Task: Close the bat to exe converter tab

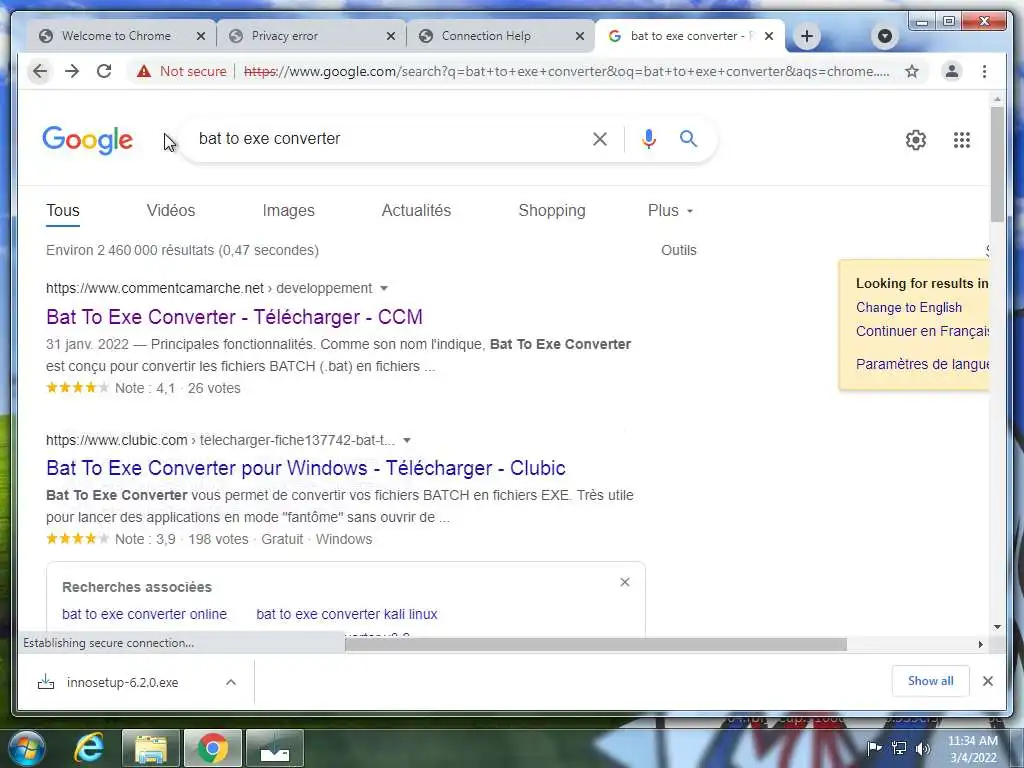Action: pyautogui.click(x=769, y=36)
